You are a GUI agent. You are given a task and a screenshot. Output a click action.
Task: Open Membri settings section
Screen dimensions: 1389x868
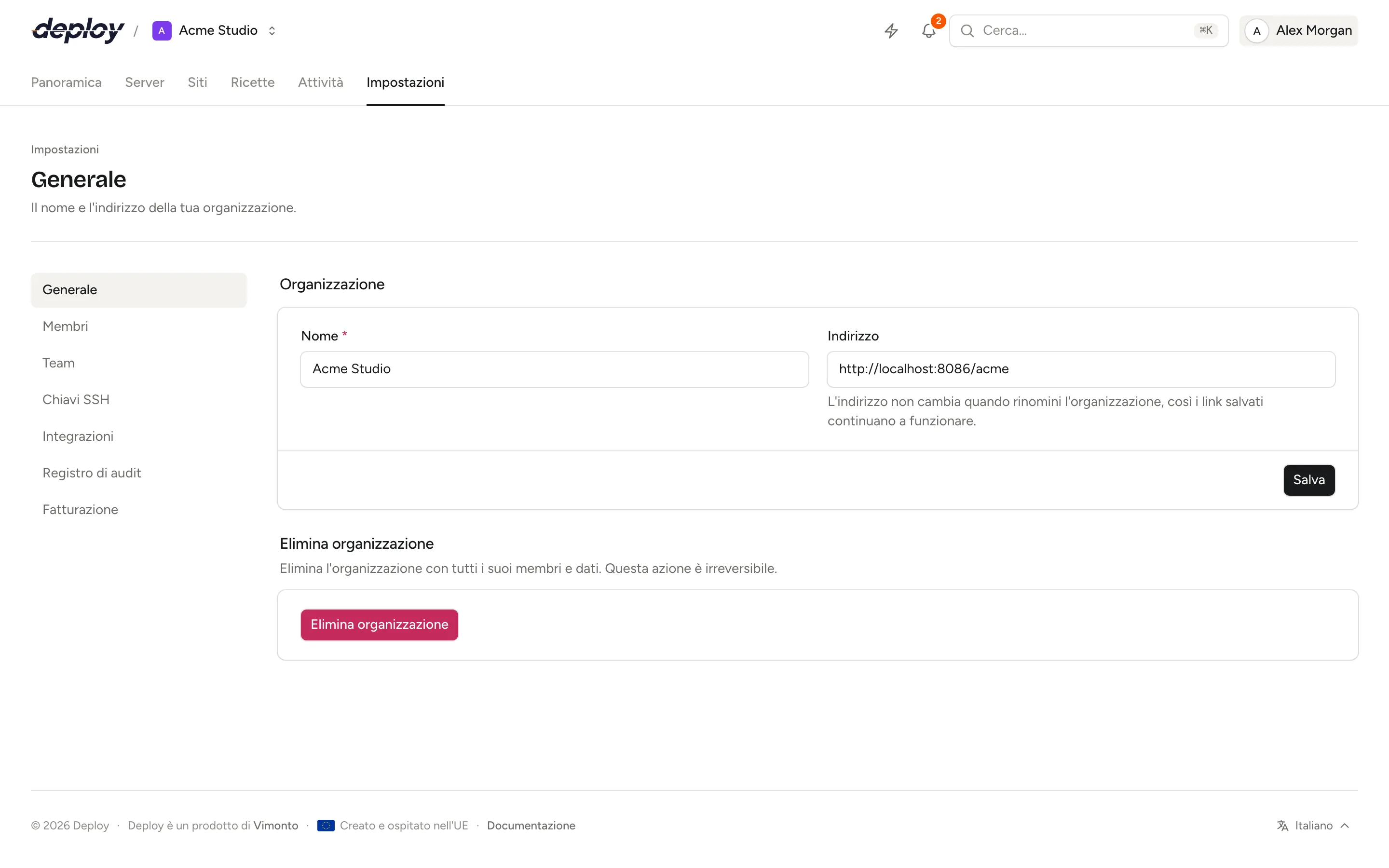pyautogui.click(x=139, y=326)
